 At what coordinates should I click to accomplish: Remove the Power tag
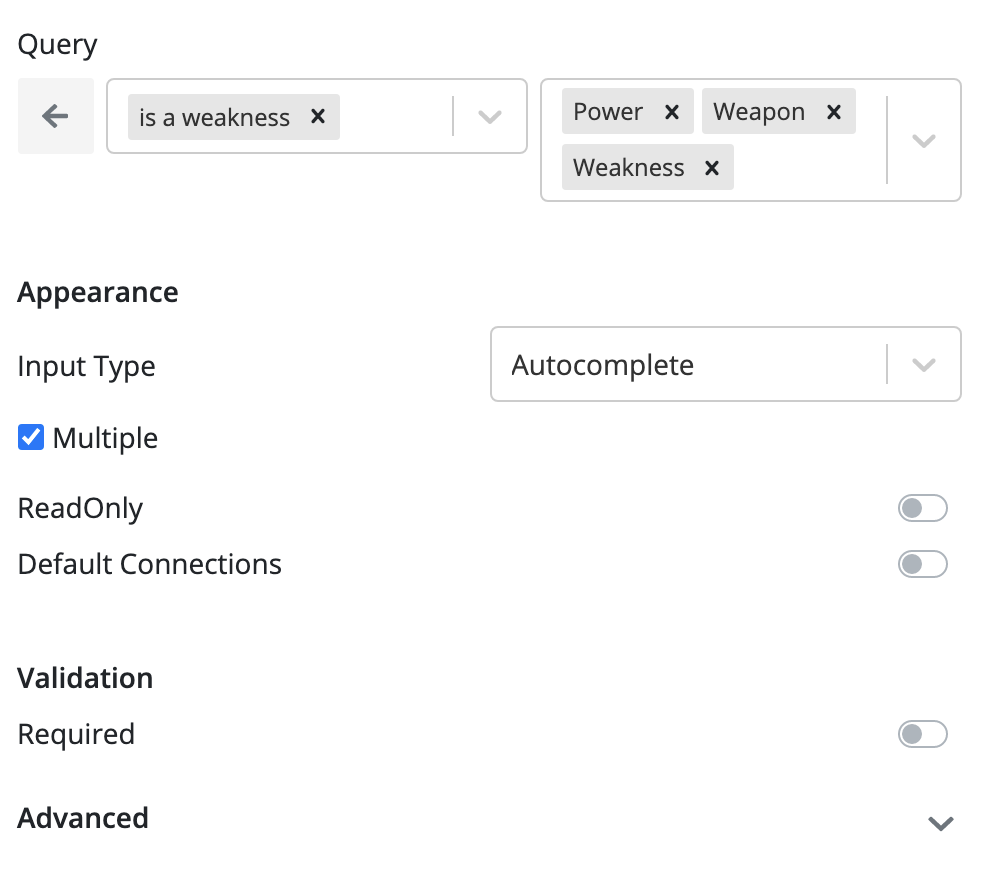pyautogui.click(x=672, y=112)
